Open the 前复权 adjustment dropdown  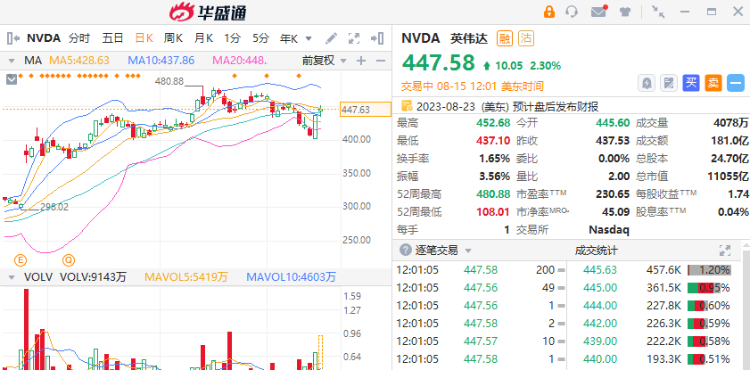pos(324,60)
